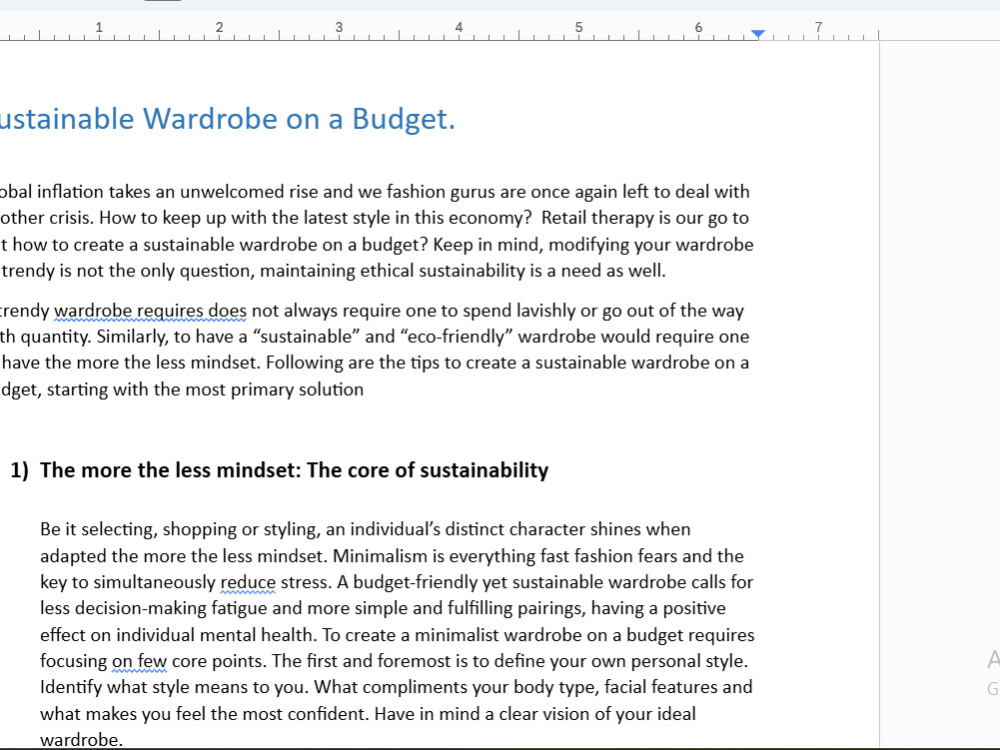Click the final word 'wardrobe.' at page bottom
This screenshot has height=750, width=1000.
(x=81, y=740)
